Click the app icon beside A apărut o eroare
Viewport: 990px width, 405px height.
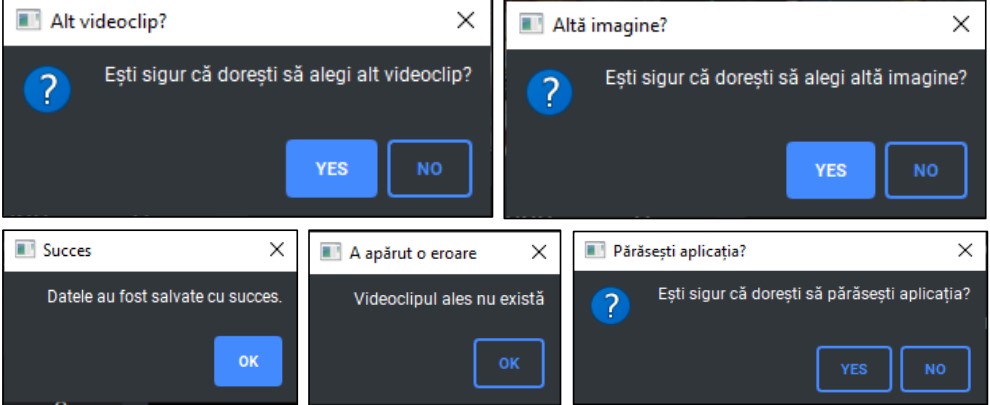click(x=330, y=253)
